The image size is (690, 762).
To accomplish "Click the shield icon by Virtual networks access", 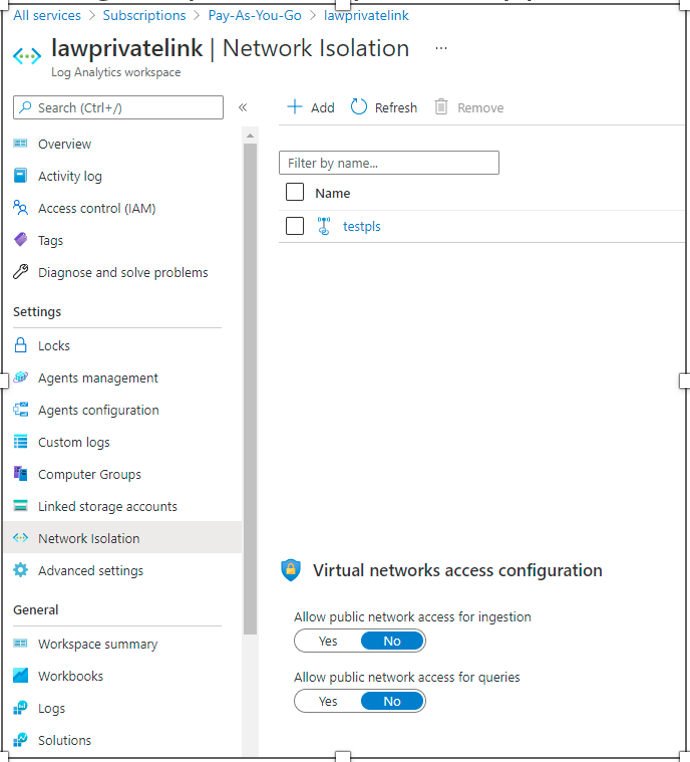I will 291,570.
